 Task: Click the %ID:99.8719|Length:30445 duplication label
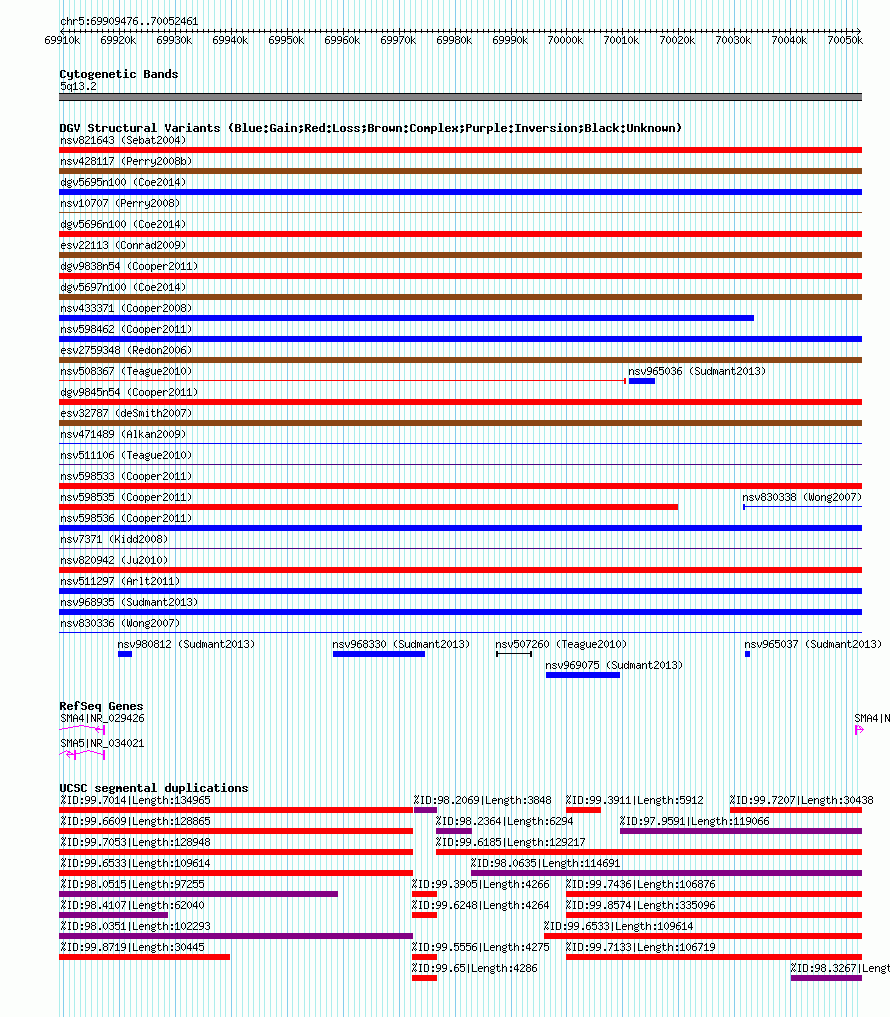click(x=132, y=947)
